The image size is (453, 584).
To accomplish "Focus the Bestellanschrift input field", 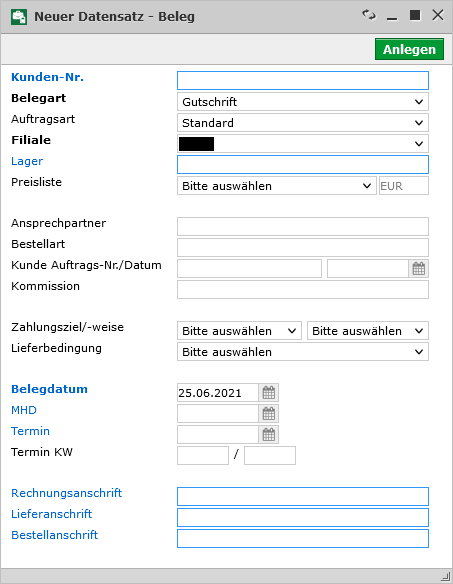I will 303,538.
